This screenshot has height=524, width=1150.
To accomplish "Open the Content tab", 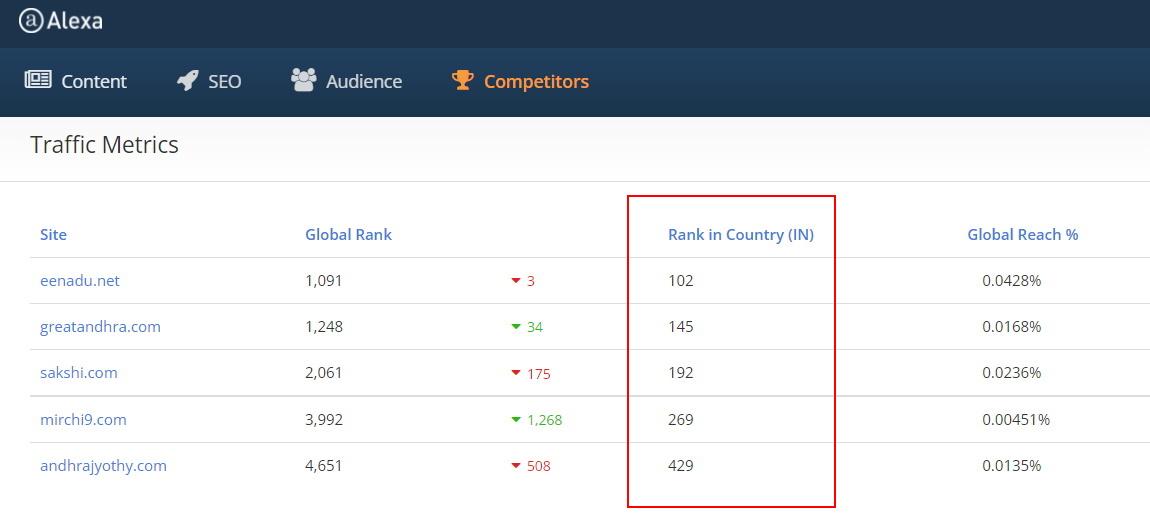I will [x=76, y=81].
